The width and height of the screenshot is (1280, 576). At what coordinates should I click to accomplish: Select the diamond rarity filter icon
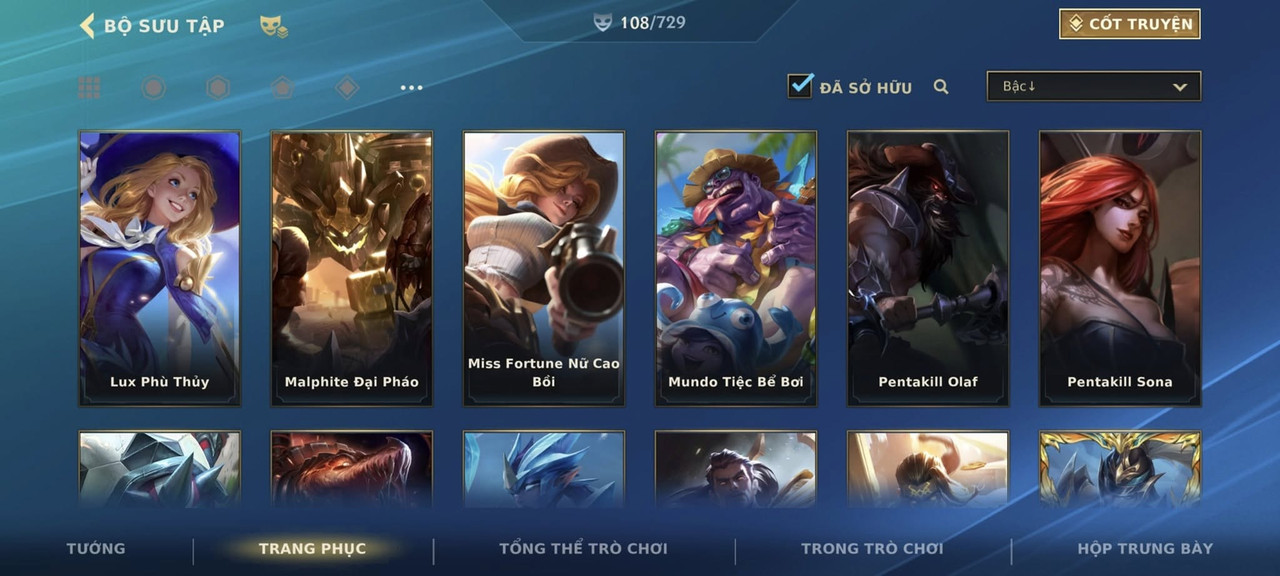(x=347, y=88)
